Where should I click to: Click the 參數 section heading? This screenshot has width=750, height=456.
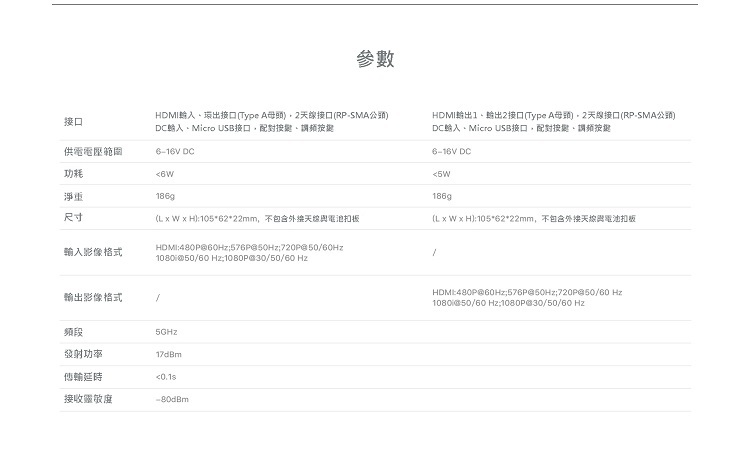(x=375, y=60)
